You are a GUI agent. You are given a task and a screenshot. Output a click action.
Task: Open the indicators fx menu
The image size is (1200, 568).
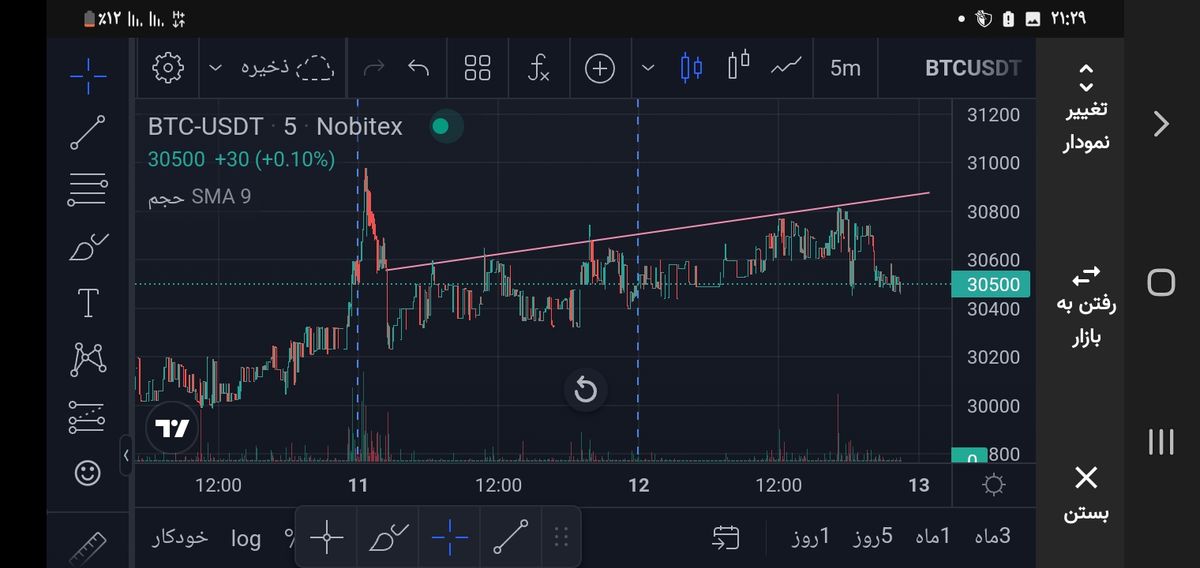tap(538, 68)
